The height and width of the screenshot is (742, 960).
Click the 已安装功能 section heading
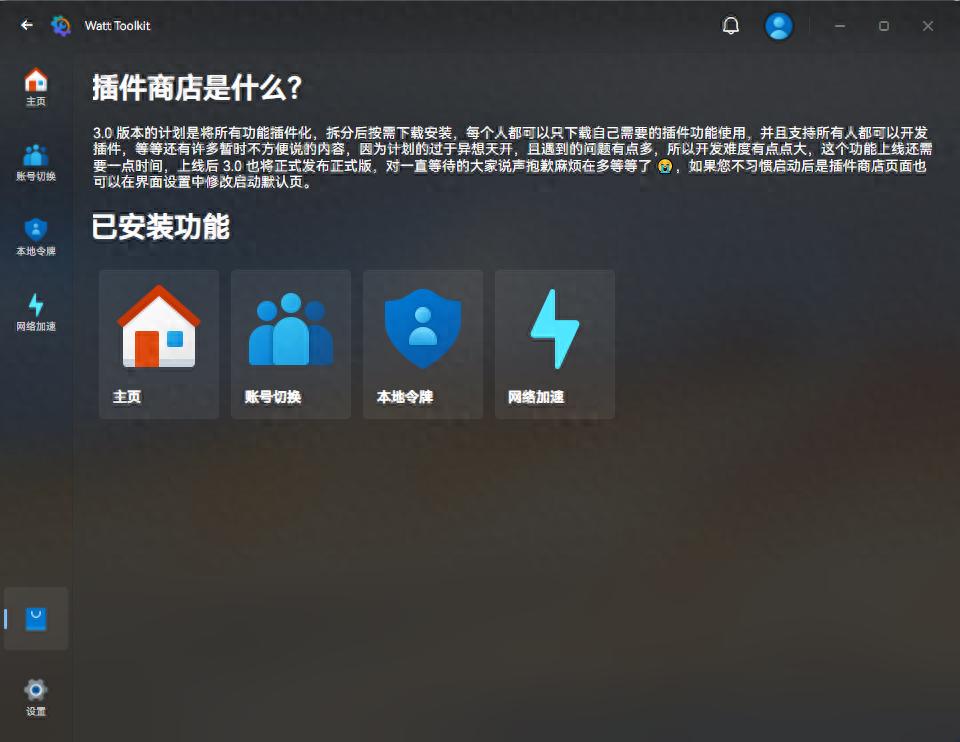163,229
